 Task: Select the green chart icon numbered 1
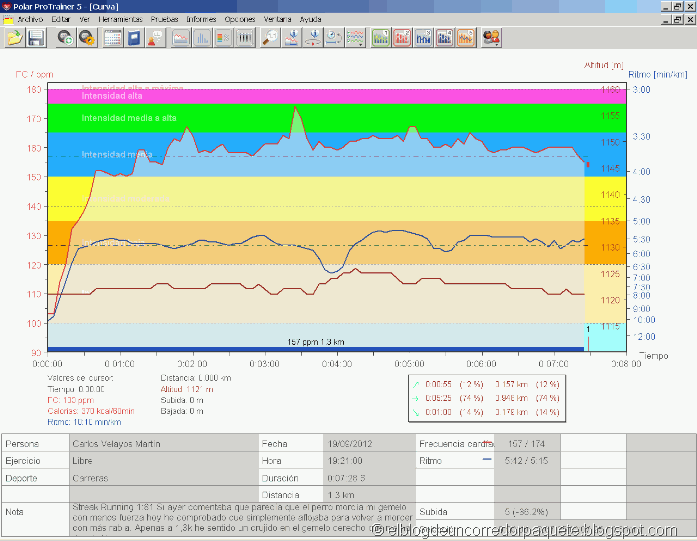pyautogui.click(x=381, y=38)
